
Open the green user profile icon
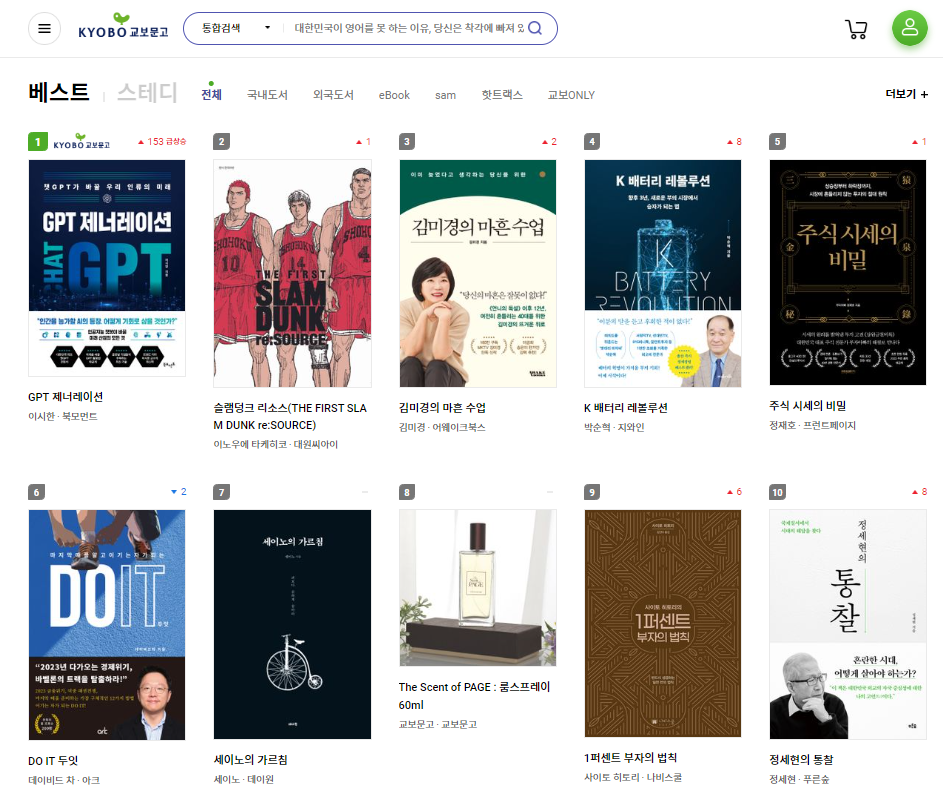(x=909, y=28)
